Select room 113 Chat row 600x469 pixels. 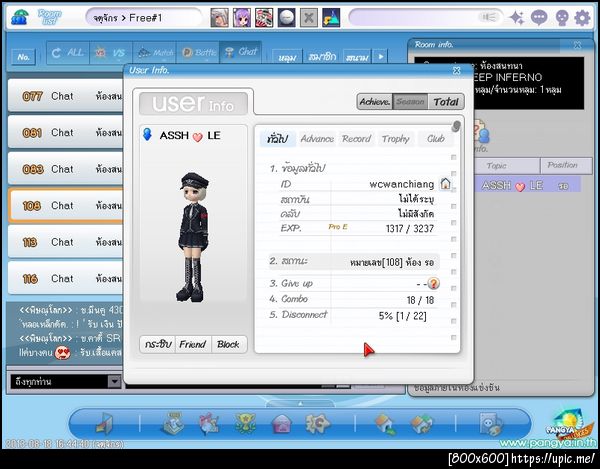click(x=65, y=242)
